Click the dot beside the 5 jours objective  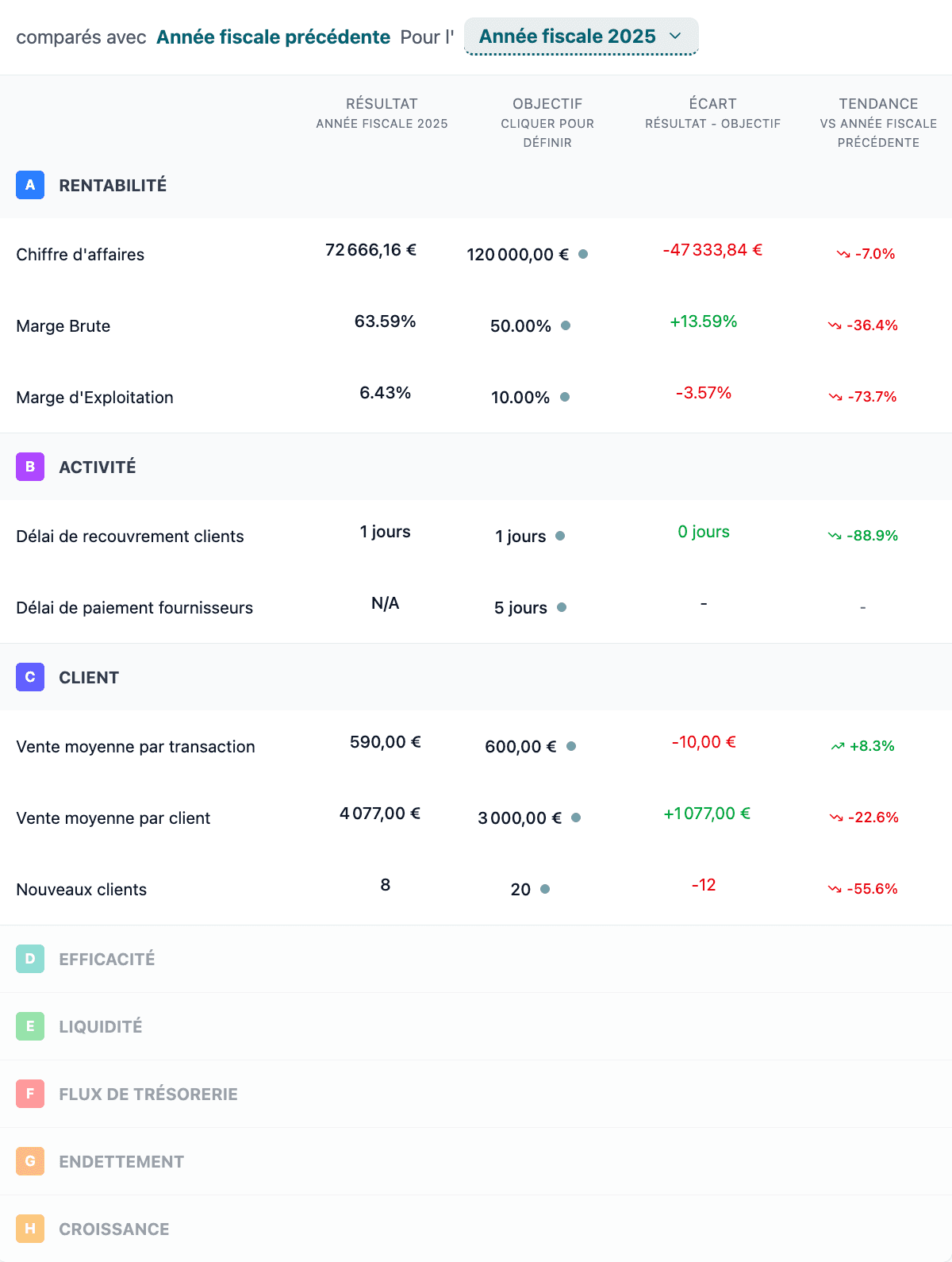[562, 607]
